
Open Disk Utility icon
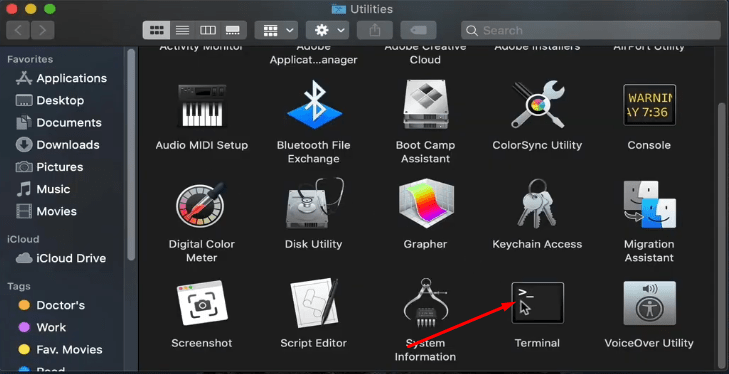(x=314, y=204)
